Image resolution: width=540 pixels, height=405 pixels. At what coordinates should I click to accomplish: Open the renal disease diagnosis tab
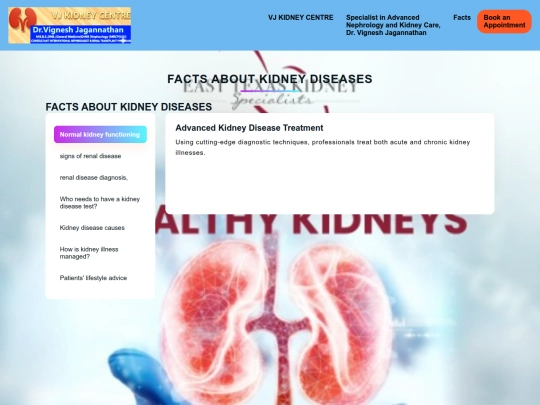click(100, 178)
